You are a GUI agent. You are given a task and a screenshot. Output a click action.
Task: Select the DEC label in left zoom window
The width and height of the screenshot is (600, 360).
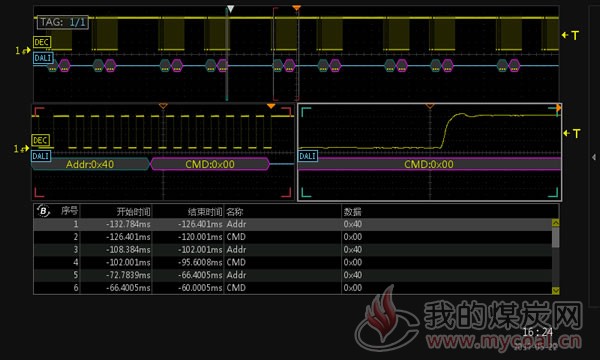41,140
